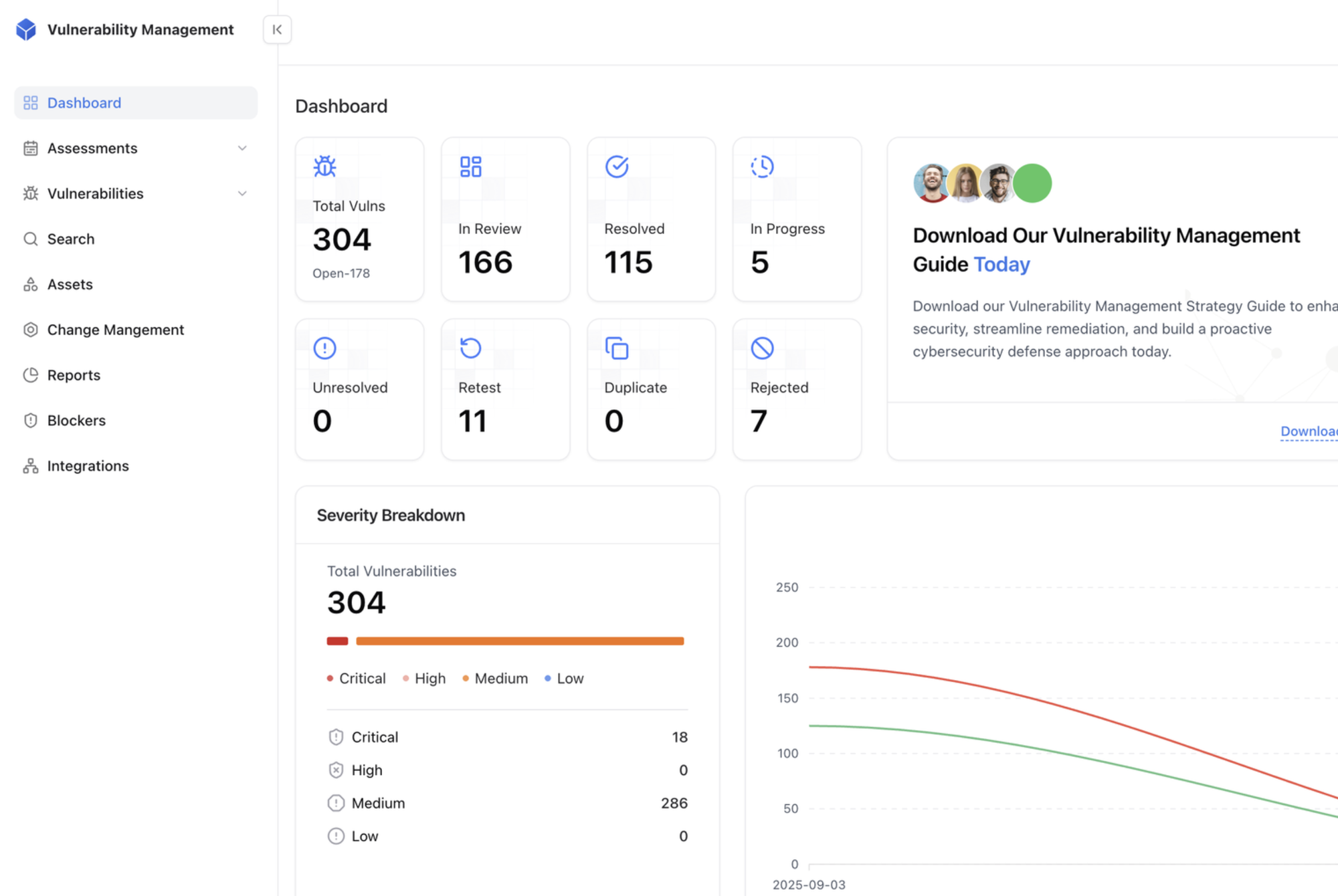Select the Medium count 286
The image size is (1338, 896).
(674, 804)
